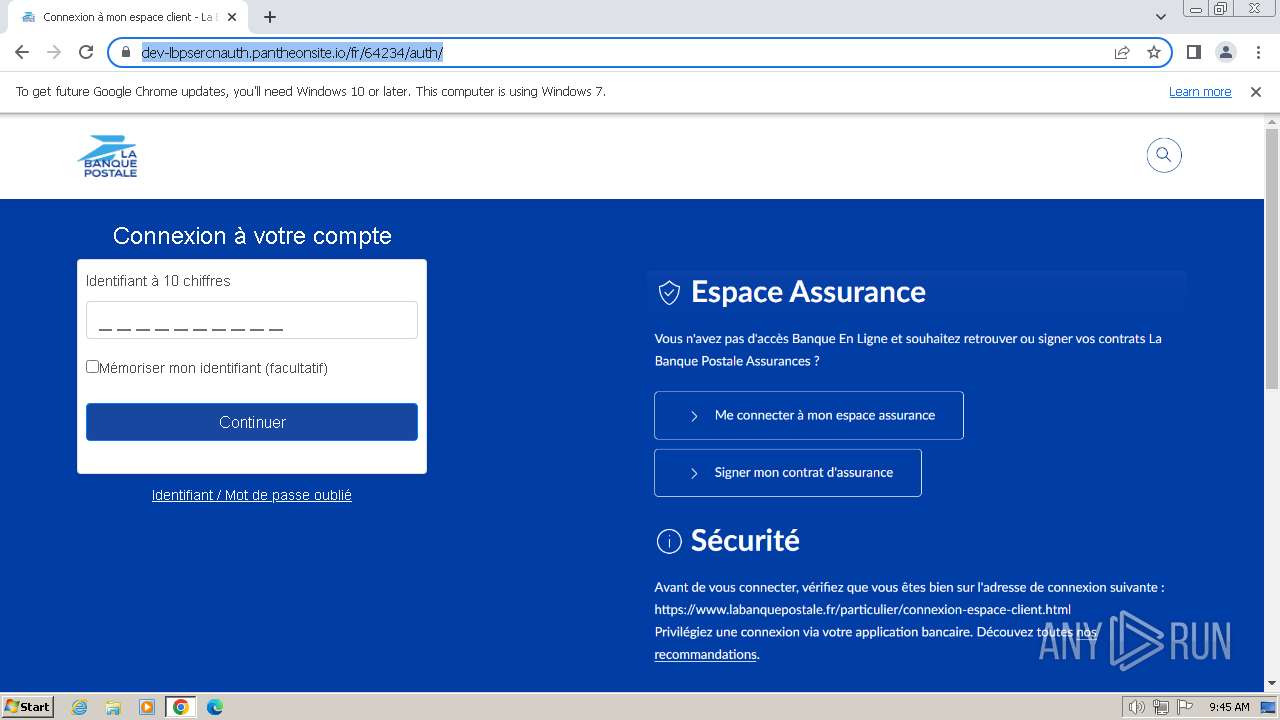Click the taskbar clock showing 9:45 AM
The image size is (1280, 720).
(x=1229, y=707)
